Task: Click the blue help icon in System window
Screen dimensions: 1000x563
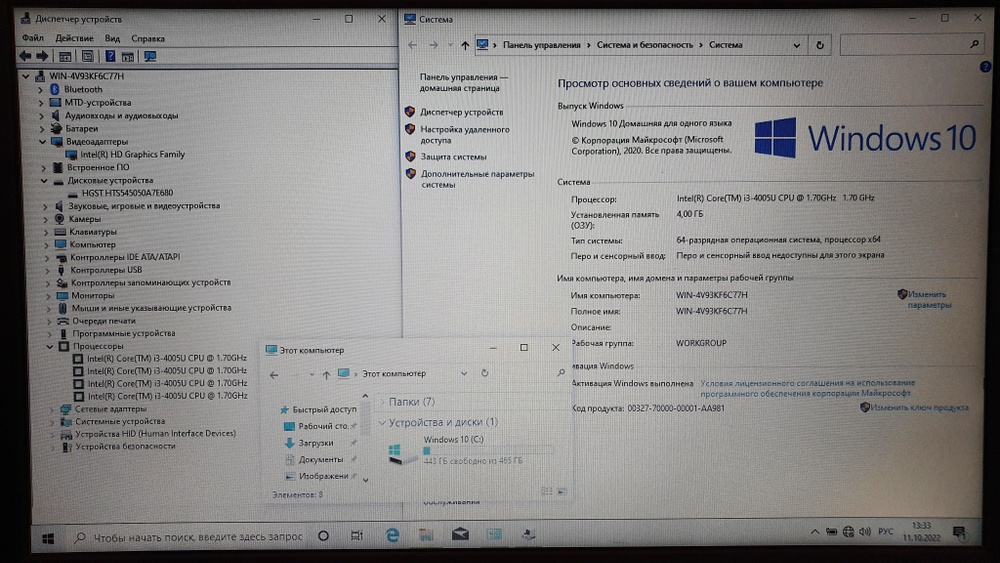Action: pos(985,67)
